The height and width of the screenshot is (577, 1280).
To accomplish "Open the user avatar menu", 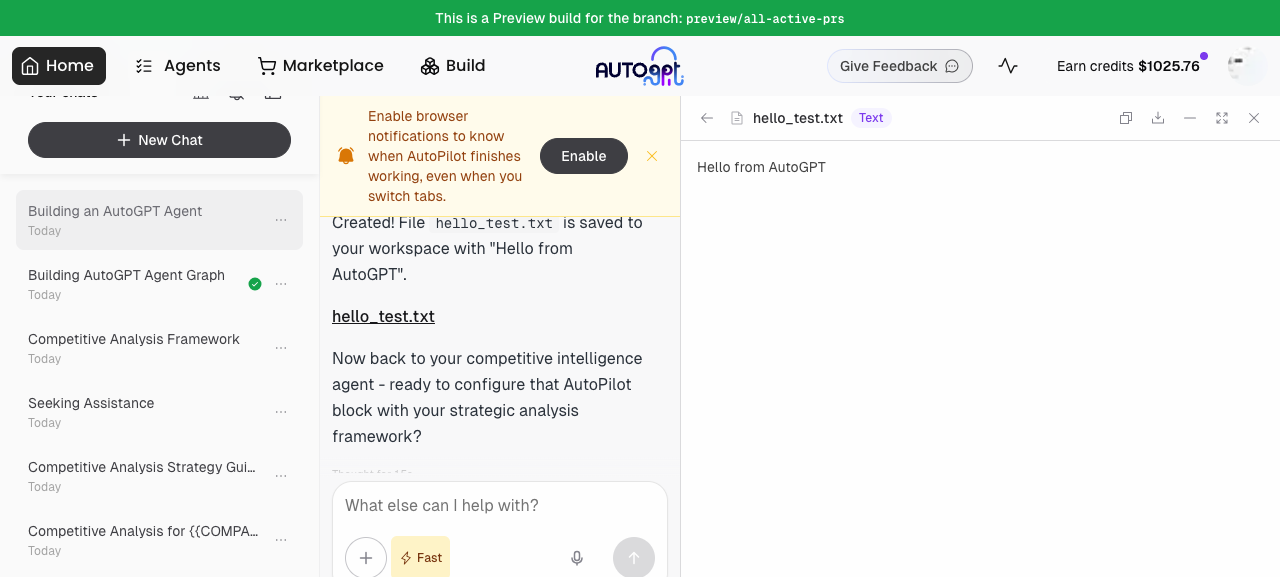I will (x=1245, y=66).
